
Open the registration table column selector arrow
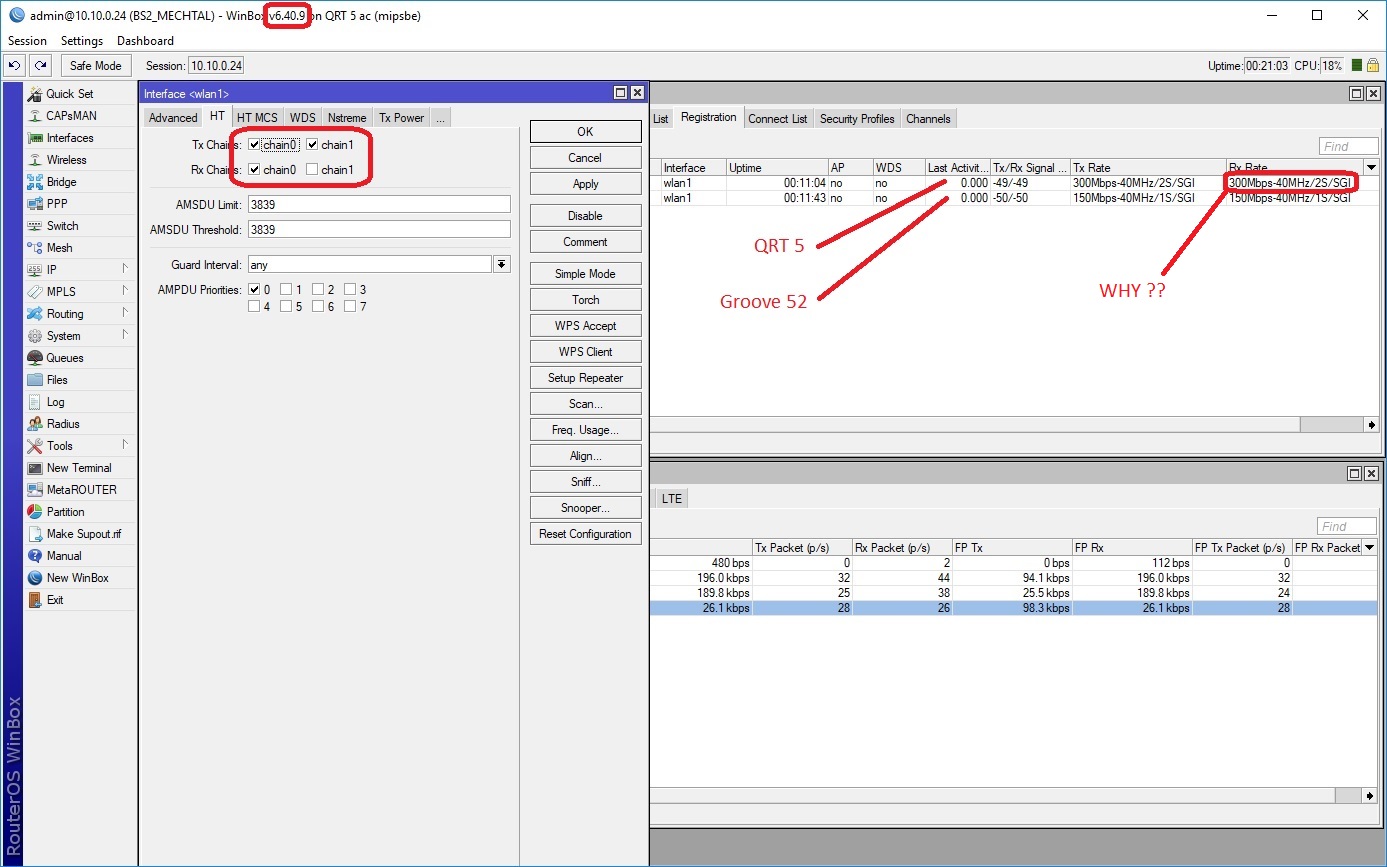[x=1371, y=168]
